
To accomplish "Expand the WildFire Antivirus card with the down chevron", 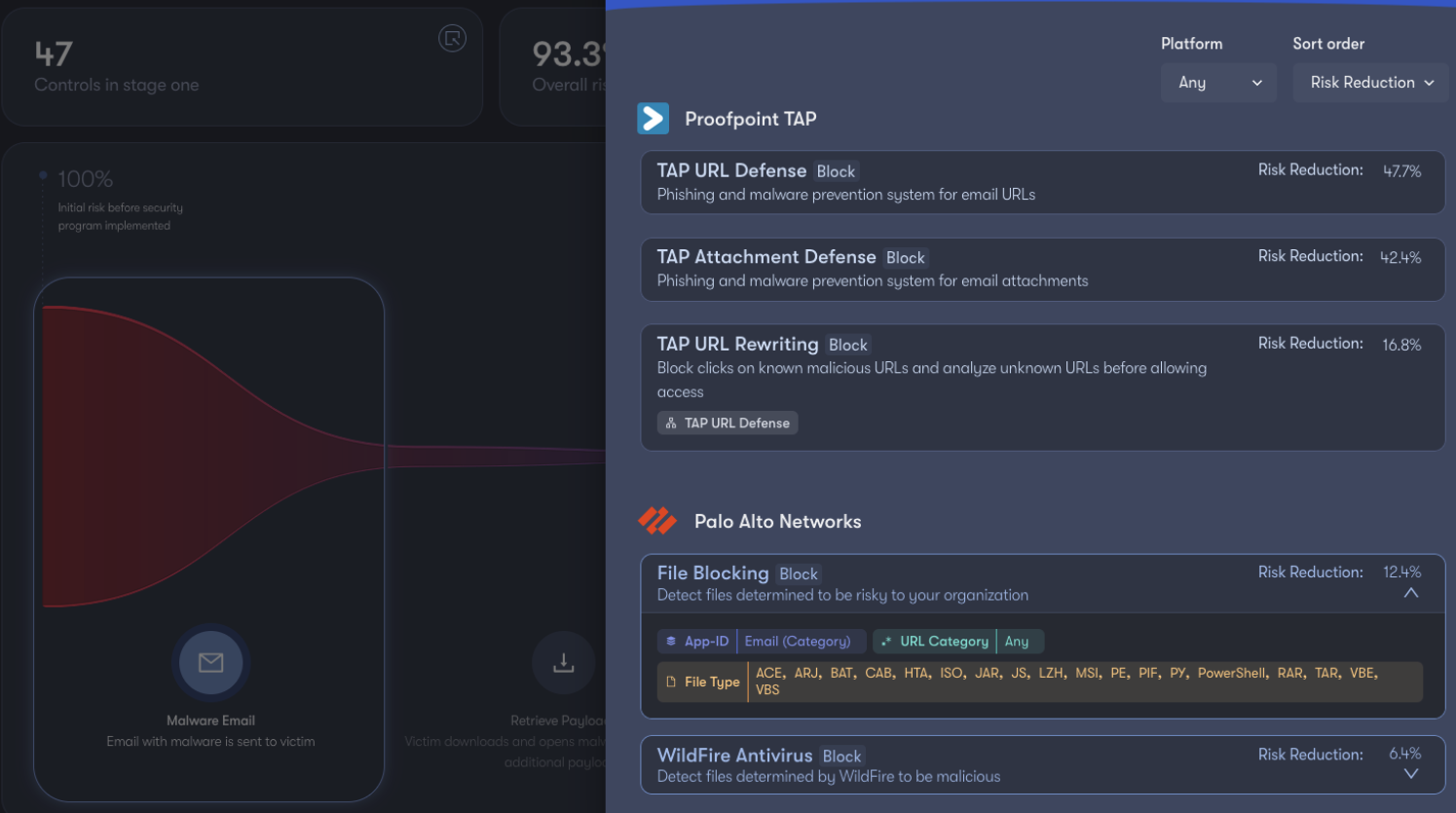I will pyautogui.click(x=1410, y=774).
